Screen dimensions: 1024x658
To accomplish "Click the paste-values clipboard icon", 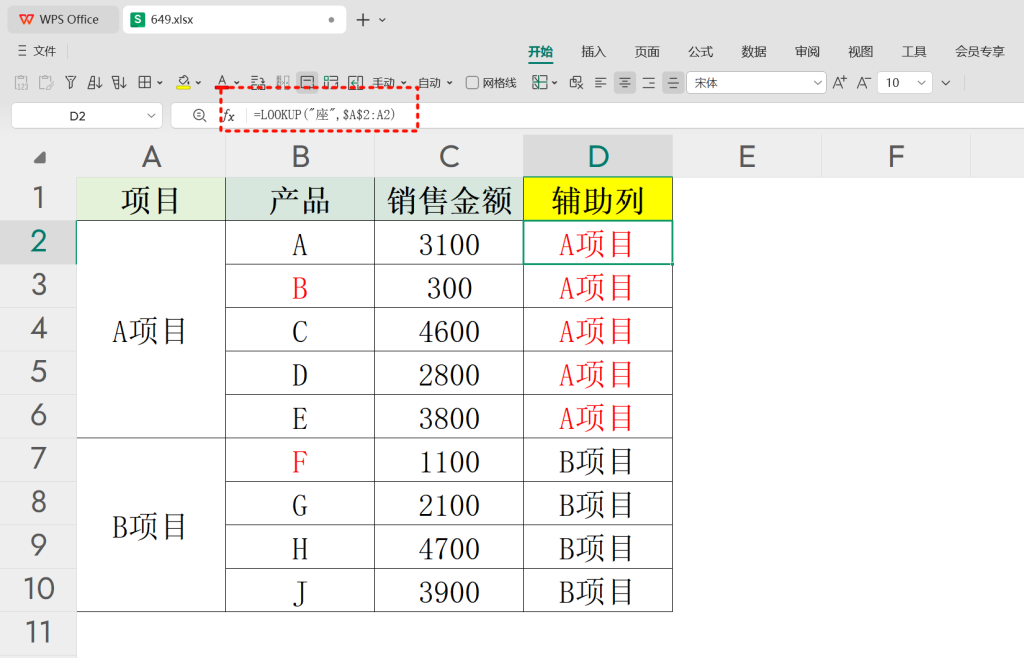I will 22,83.
